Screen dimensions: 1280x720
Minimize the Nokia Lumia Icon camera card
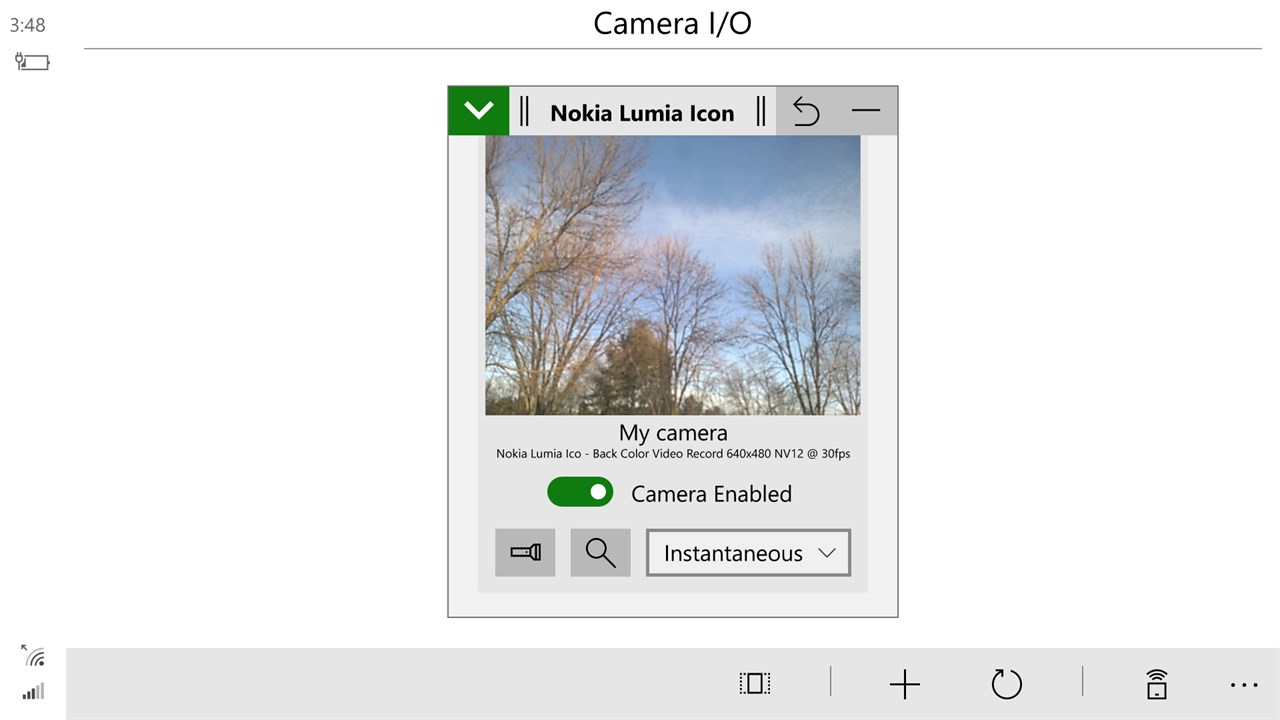click(866, 111)
